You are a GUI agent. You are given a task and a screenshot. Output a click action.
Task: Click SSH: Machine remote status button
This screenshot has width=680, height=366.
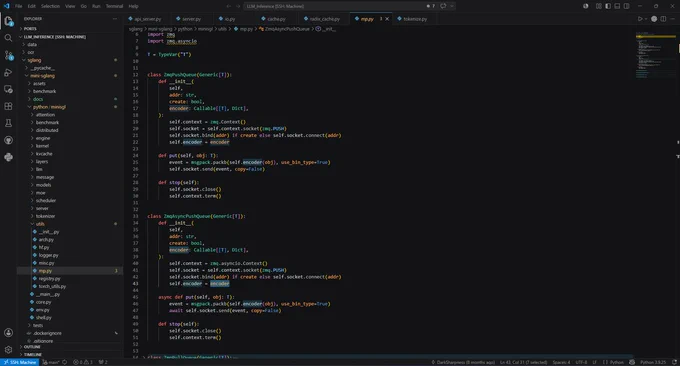tap(20, 362)
